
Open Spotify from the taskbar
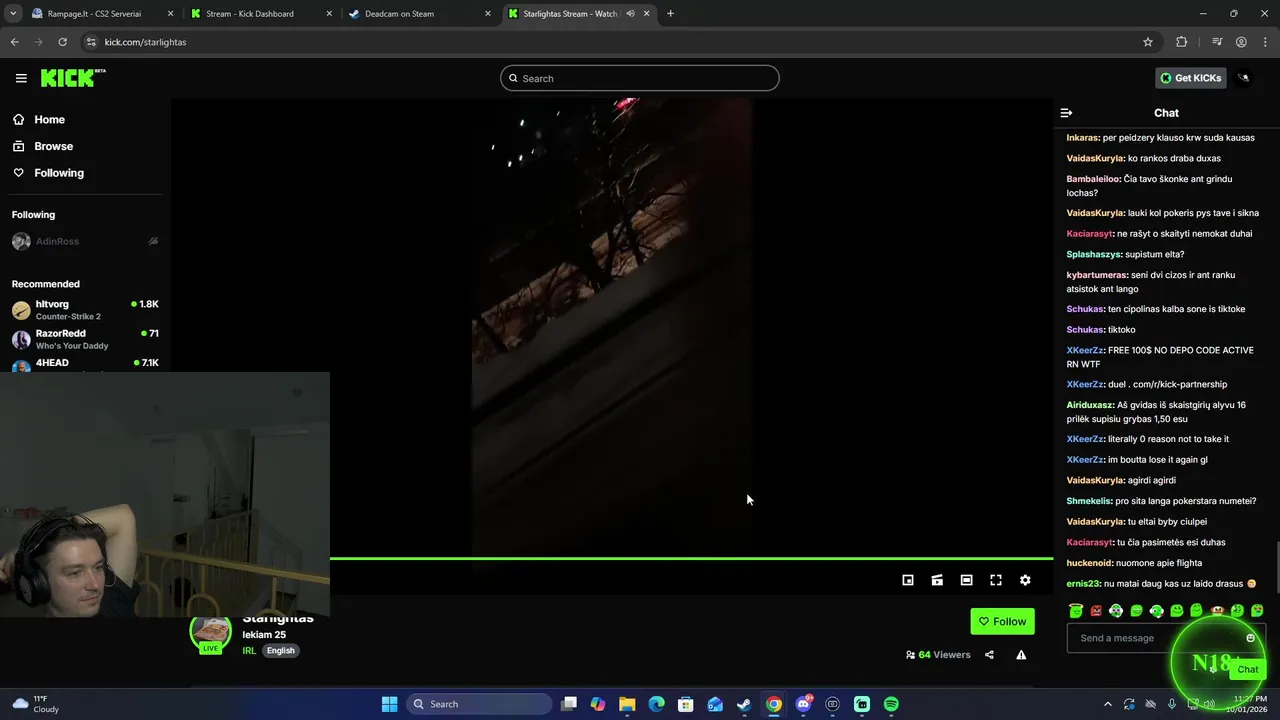(x=891, y=704)
